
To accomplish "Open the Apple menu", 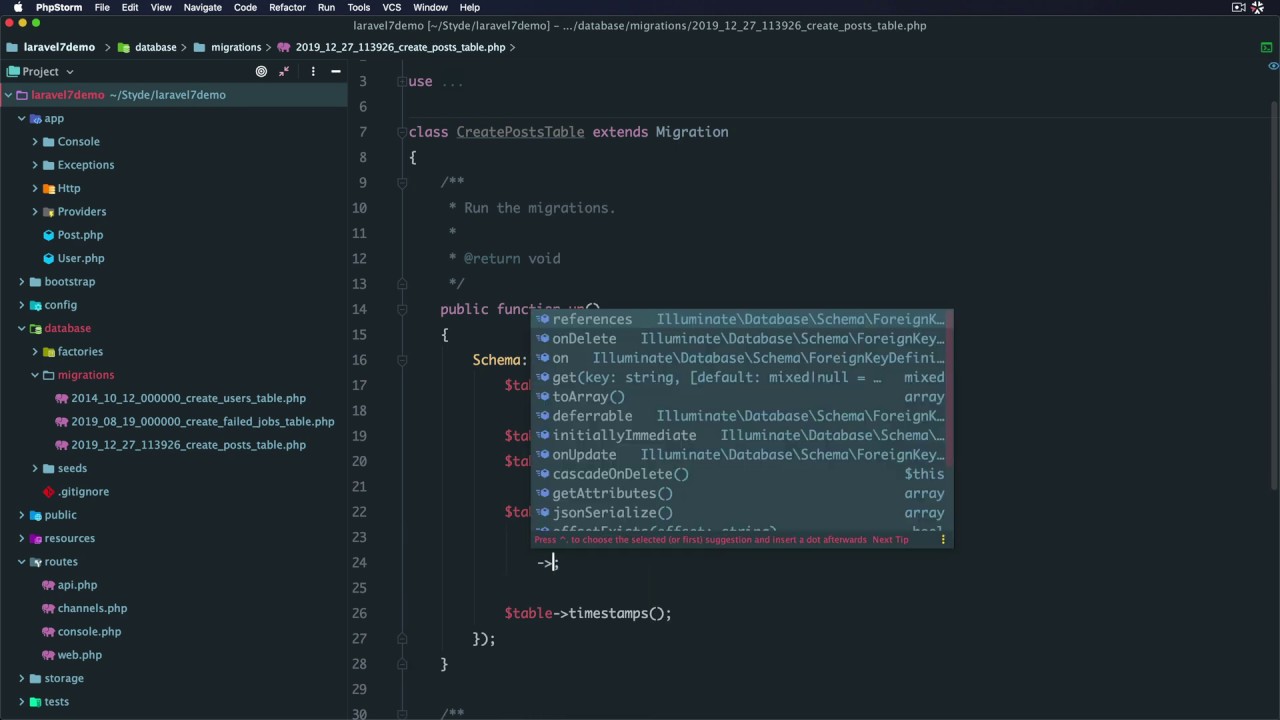I will click(x=17, y=7).
